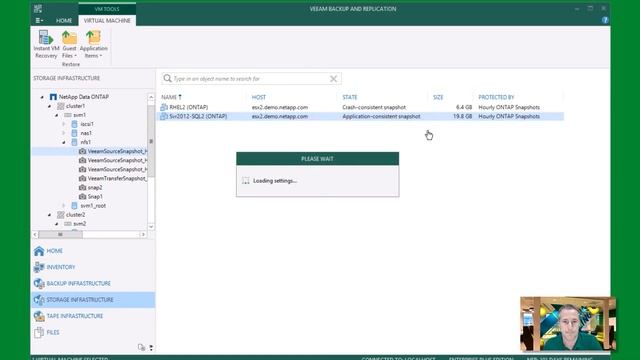Click the tree horizontal scrollbar thumb
This screenshot has height=360, width=640.
point(60,235)
